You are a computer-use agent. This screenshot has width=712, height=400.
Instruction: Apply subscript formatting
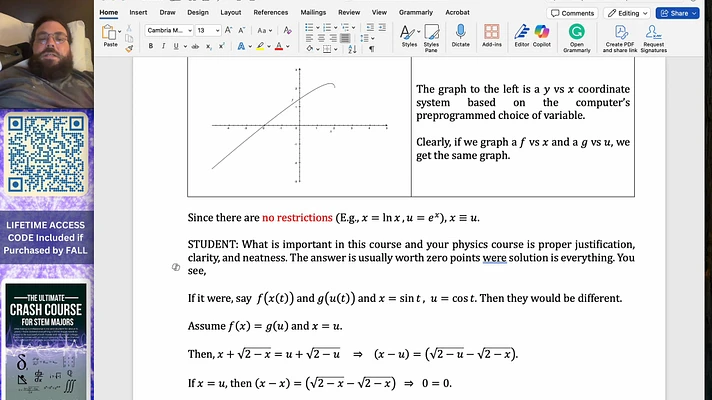point(208,46)
